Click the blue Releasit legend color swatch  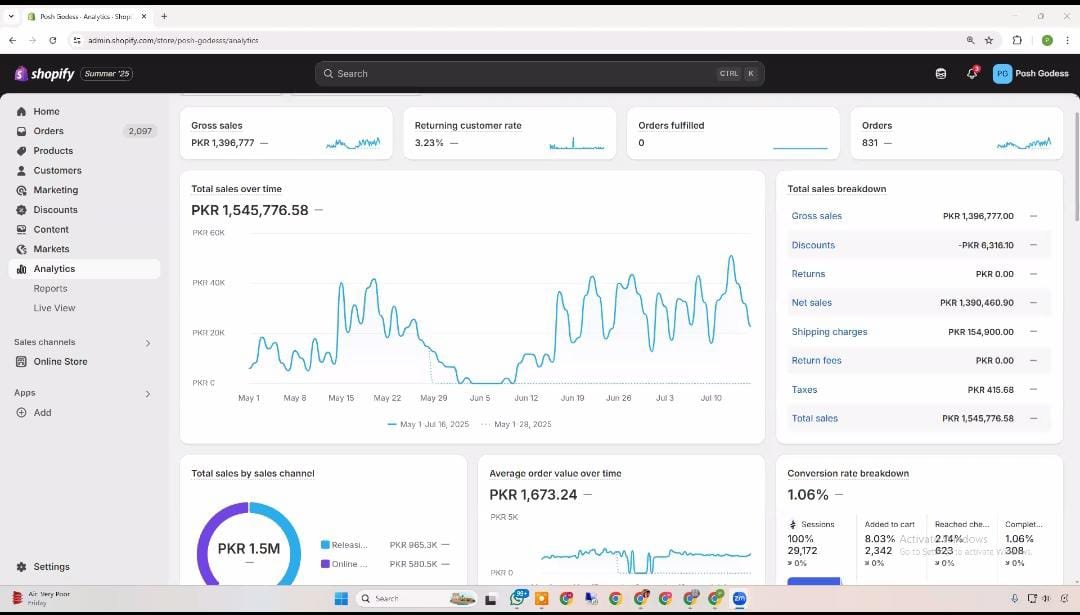pyautogui.click(x=325, y=545)
